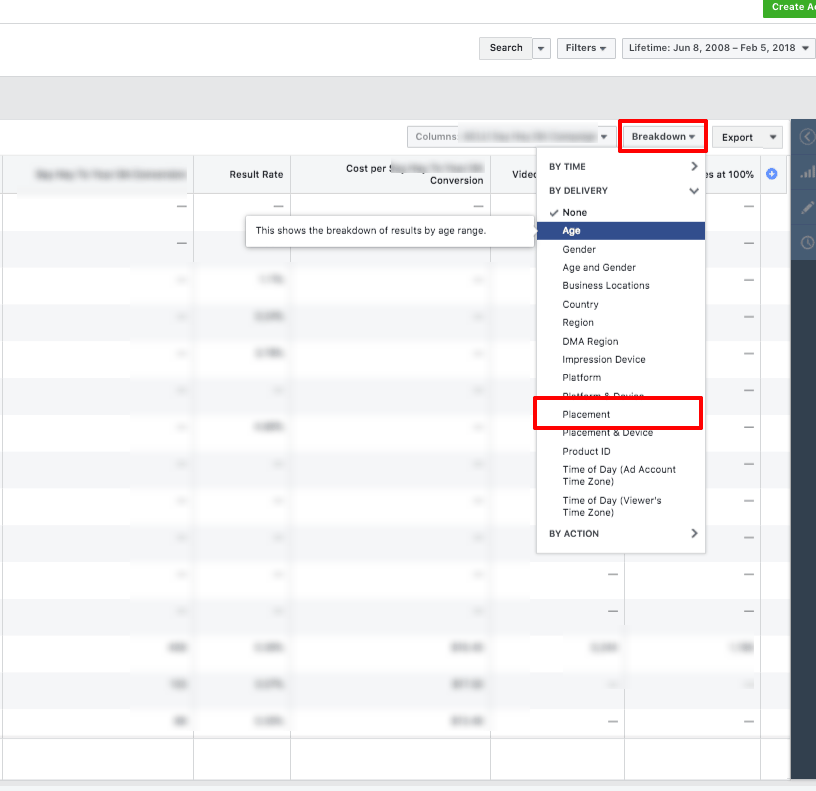Expand the By Action section
This screenshot has height=791, width=816.
(x=621, y=534)
